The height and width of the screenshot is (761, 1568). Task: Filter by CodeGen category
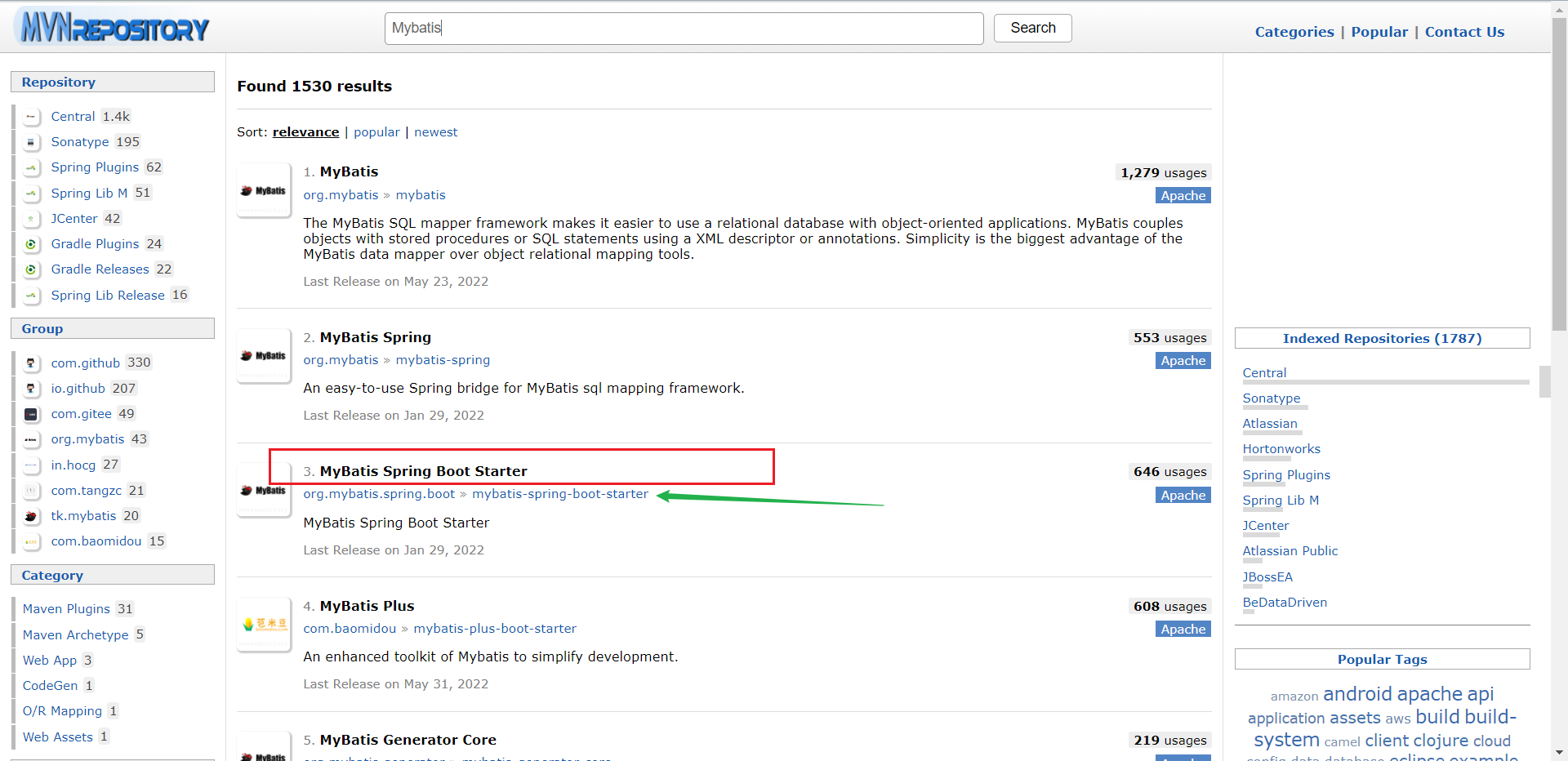point(51,686)
